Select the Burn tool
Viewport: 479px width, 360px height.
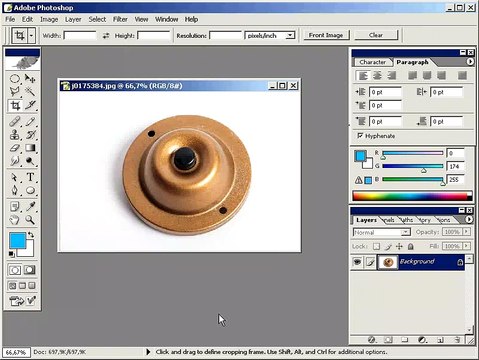pyautogui.click(x=30, y=161)
